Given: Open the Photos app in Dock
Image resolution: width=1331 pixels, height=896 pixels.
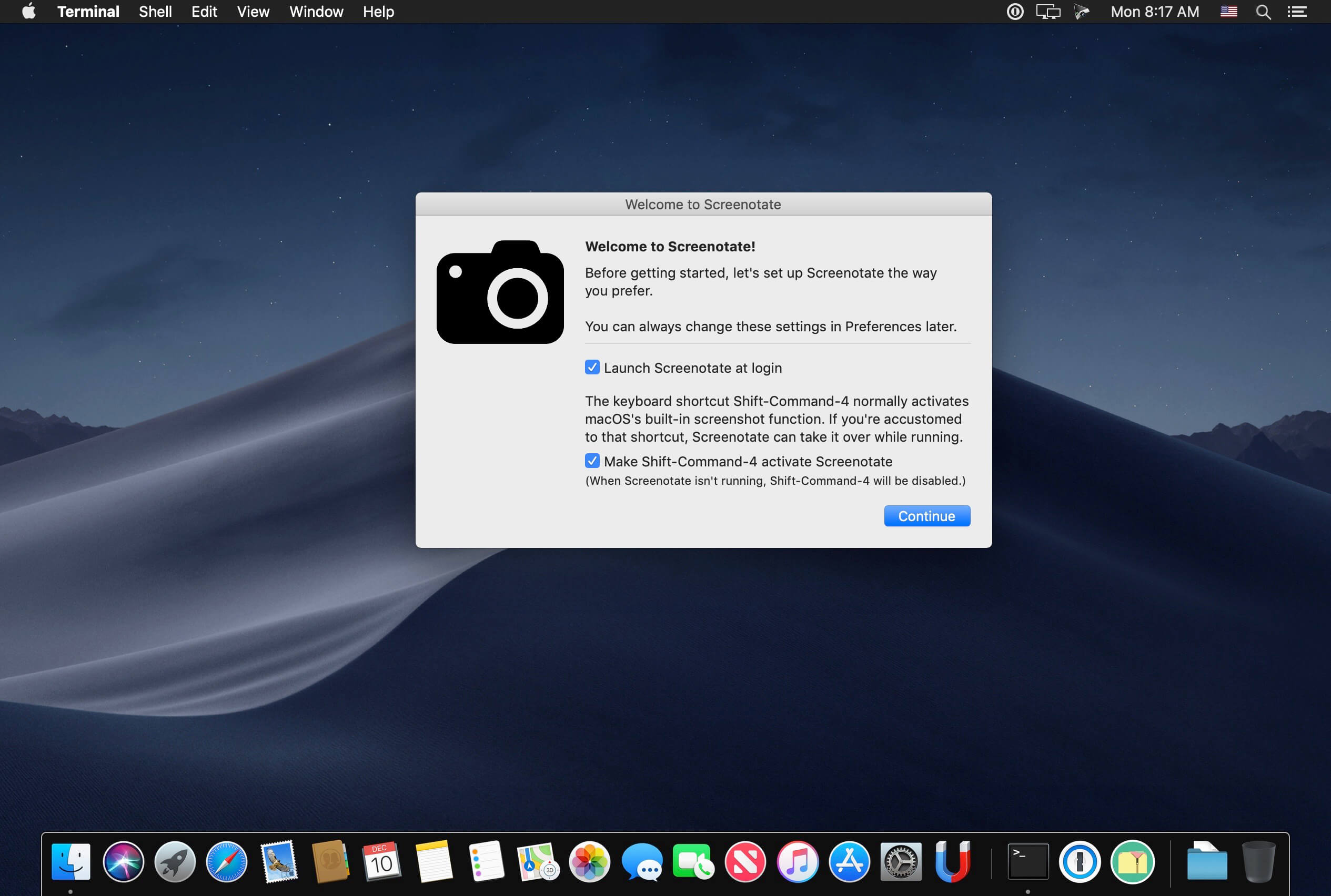Looking at the screenshot, I should (x=589, y=861).
